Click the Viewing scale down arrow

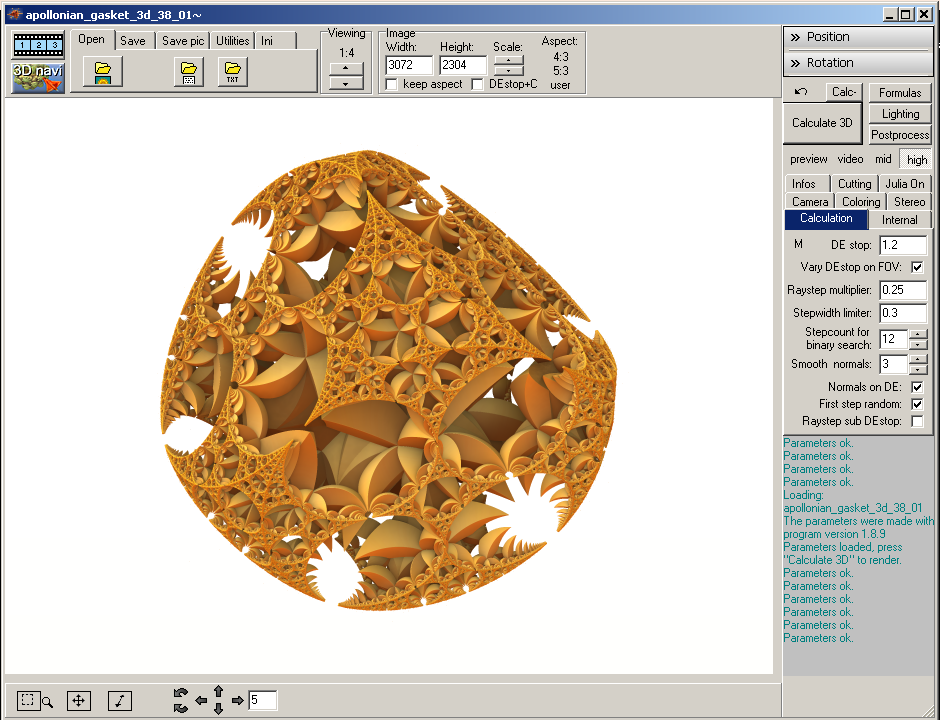pos(346,84)
